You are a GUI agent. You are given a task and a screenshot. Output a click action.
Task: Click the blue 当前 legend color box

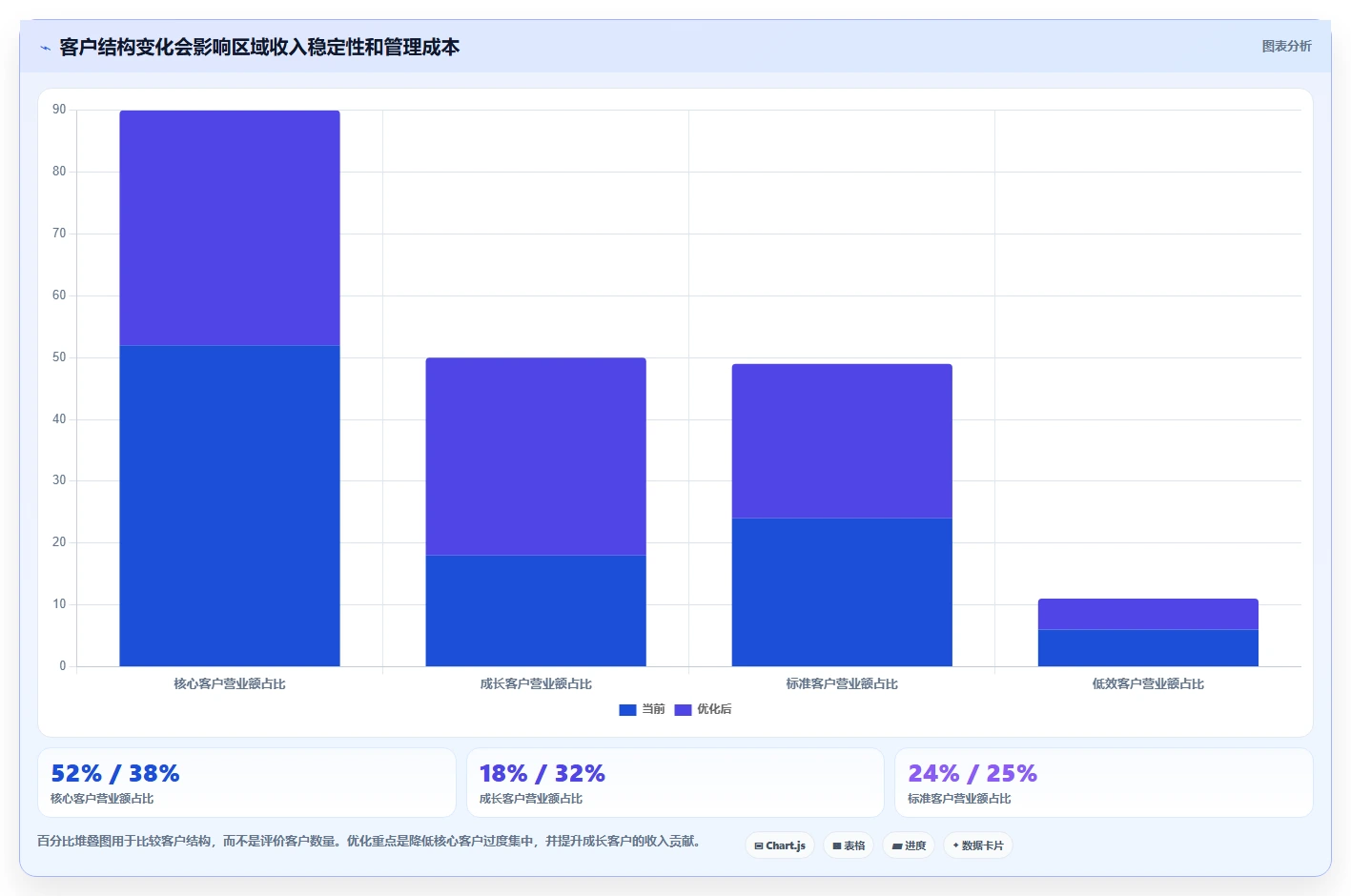coord(627,710)
